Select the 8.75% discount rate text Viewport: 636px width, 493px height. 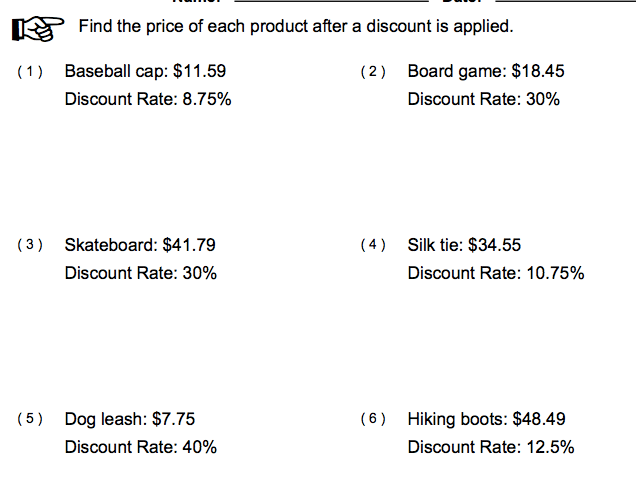tap(148, 99)
